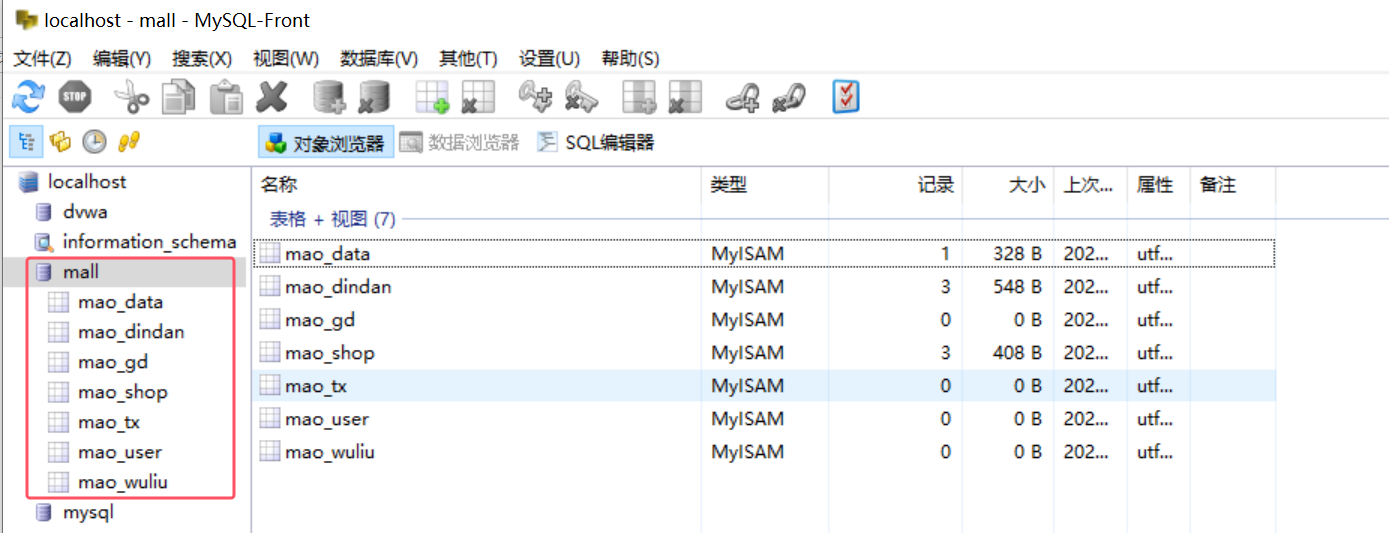Select the mall database in tree

click(x=81, y=272)
